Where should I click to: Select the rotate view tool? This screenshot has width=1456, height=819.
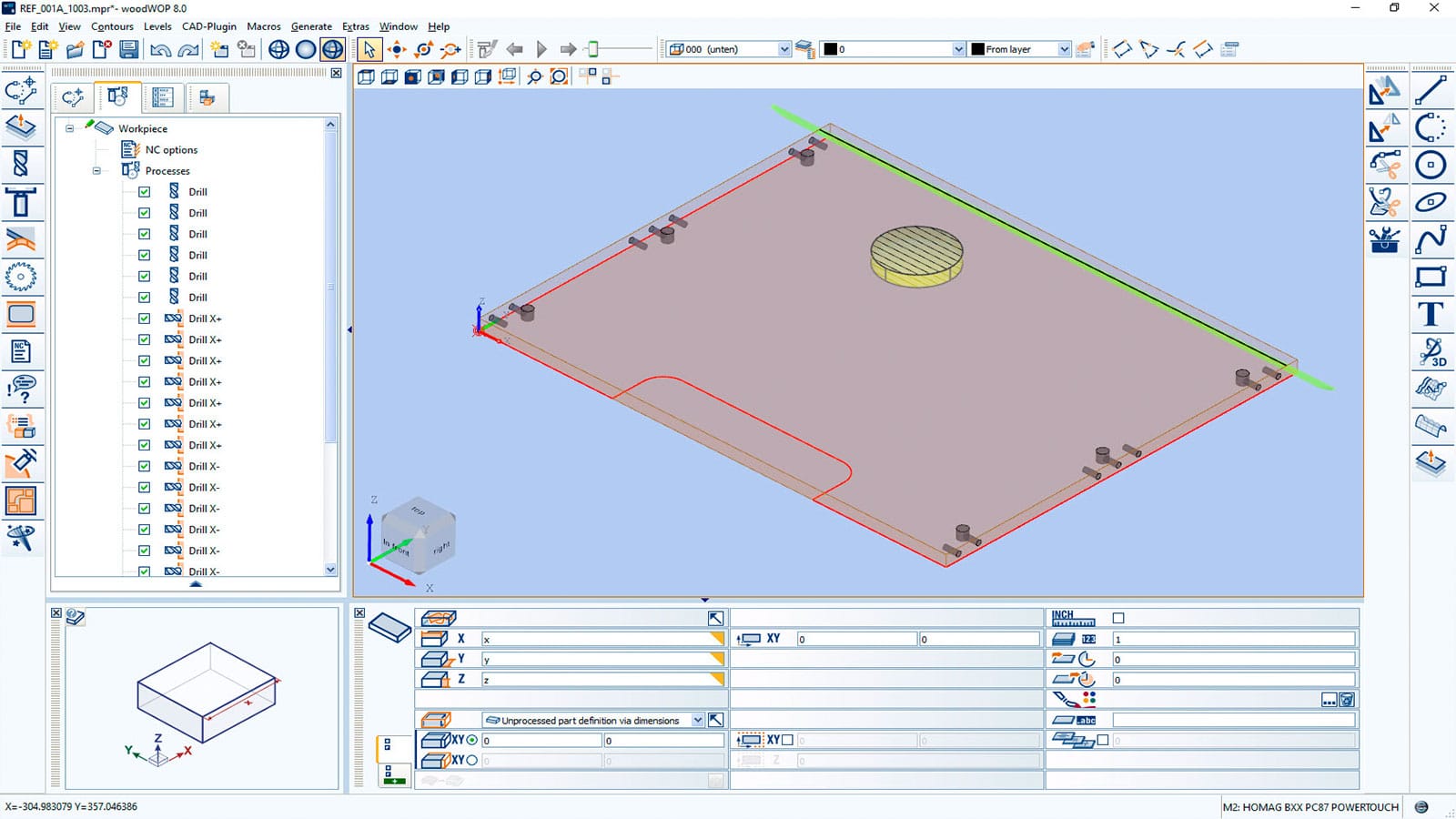click(x=422, y=50)
